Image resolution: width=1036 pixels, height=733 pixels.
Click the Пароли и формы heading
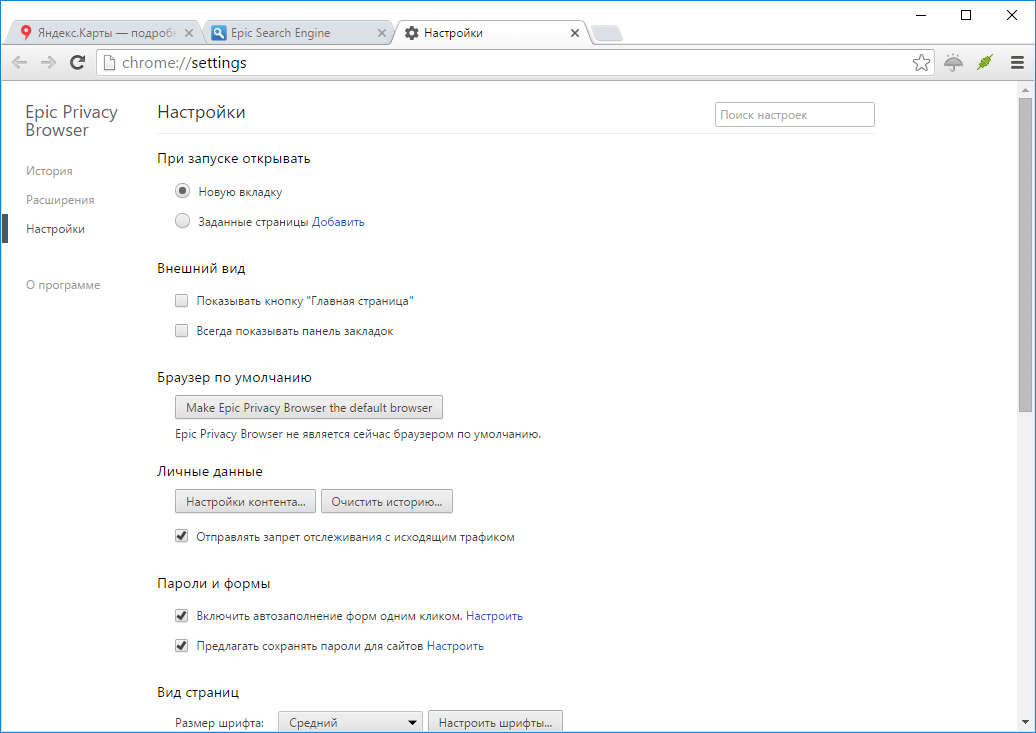coord(214,584)
